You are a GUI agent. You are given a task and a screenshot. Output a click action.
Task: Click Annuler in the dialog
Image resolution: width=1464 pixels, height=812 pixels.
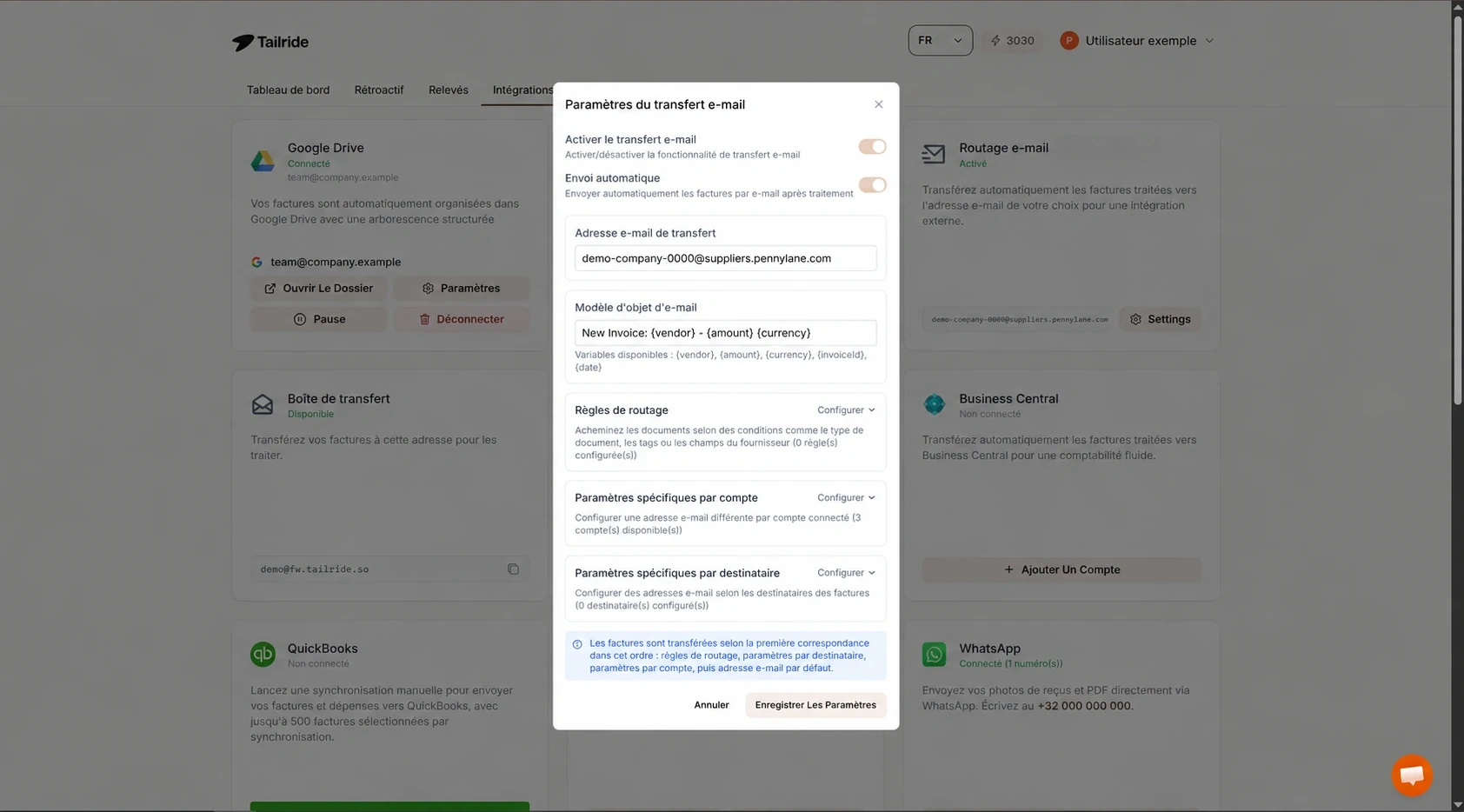711,705
